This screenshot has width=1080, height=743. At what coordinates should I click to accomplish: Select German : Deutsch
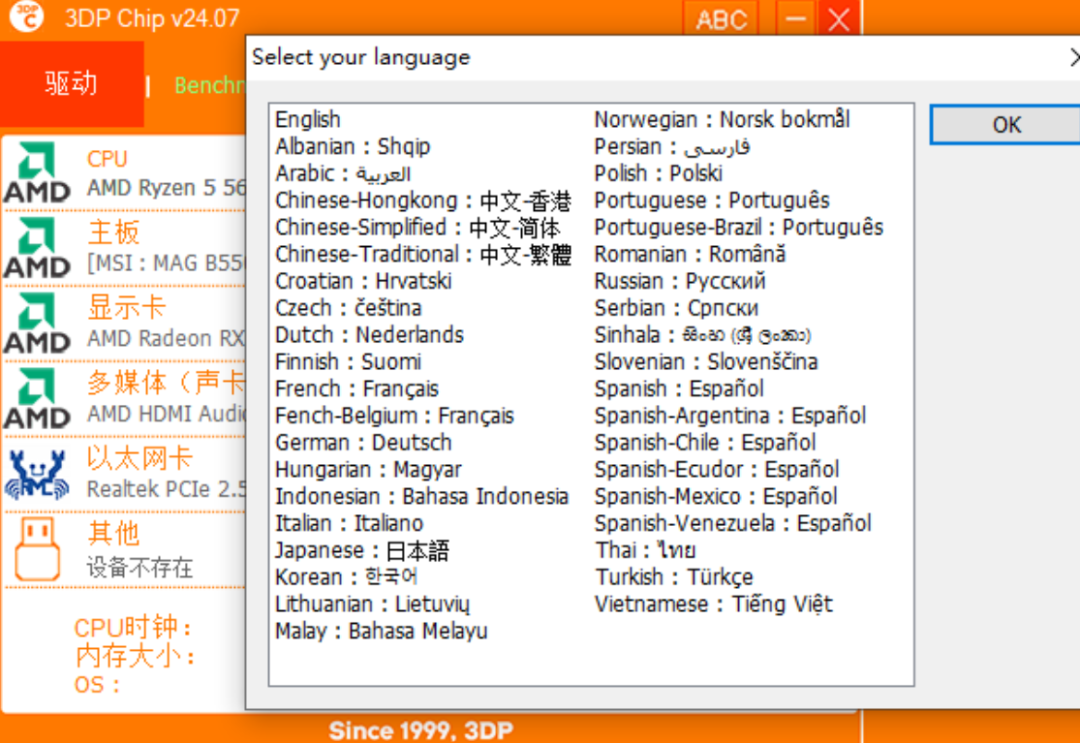point(363,442)
